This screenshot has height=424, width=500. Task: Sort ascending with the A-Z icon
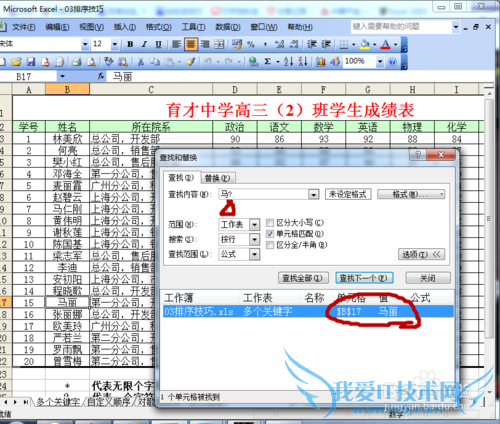pyautogui.click(x=288, y=62)
